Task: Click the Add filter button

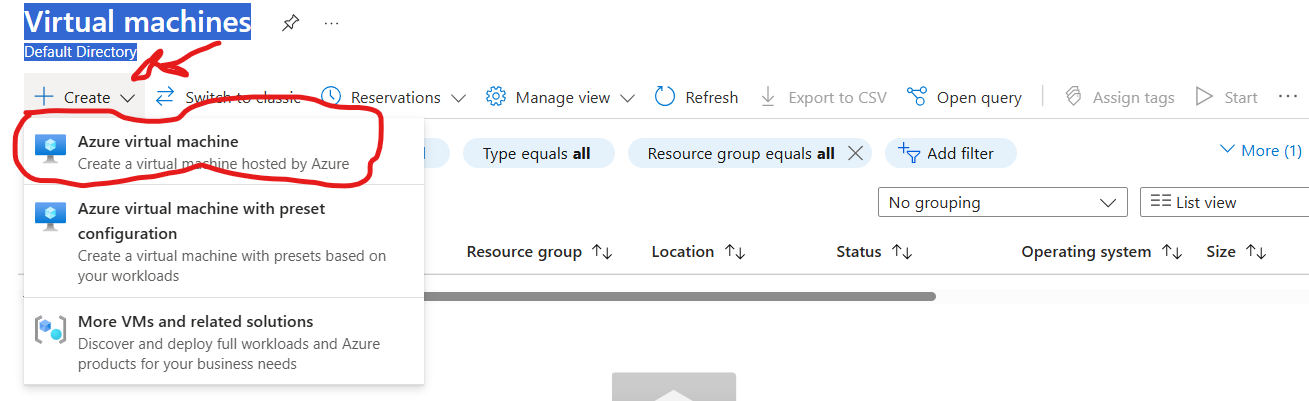Action: [x=950, y=153]
